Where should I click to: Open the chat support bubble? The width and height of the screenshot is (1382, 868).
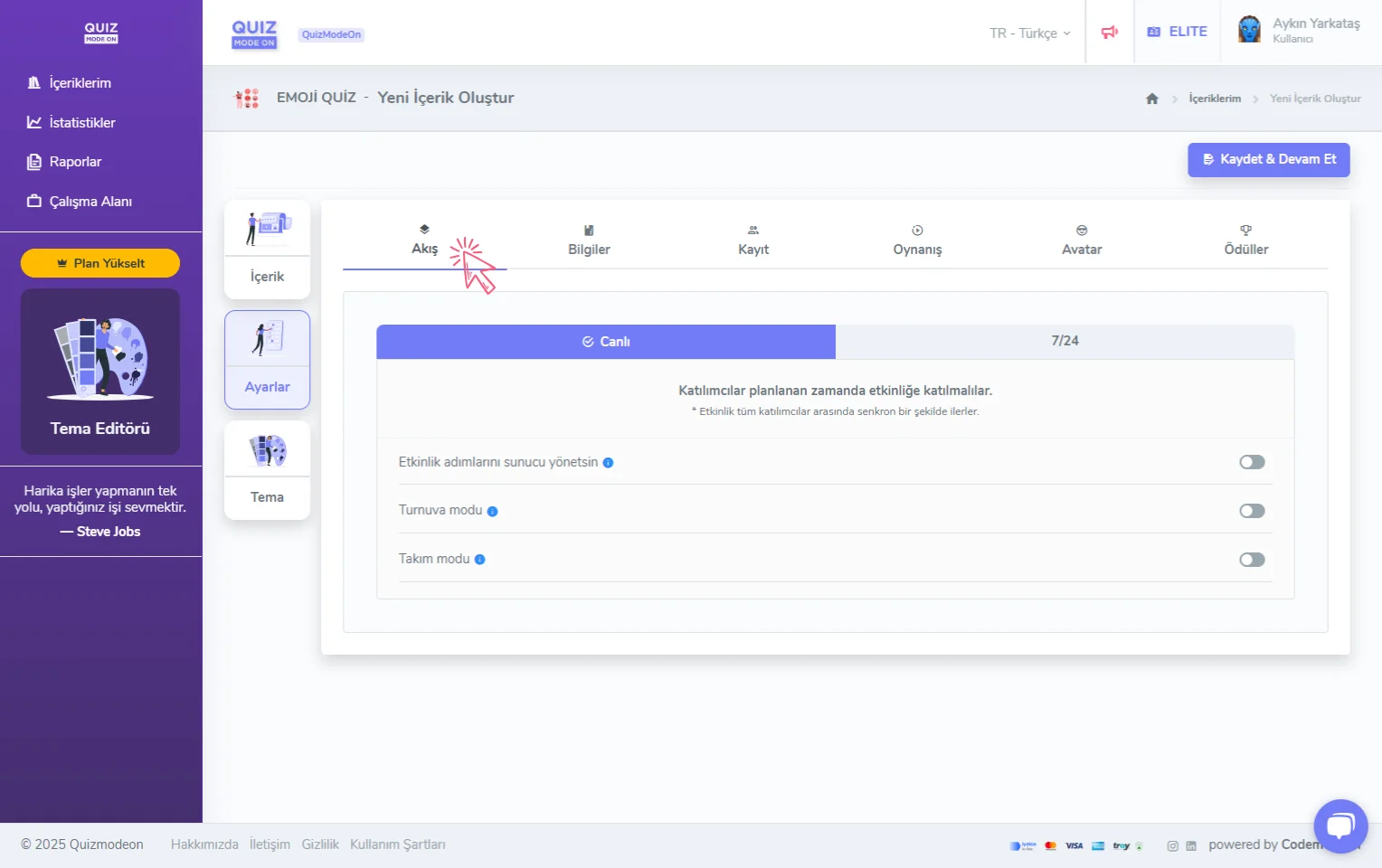tap(1340, 826)
